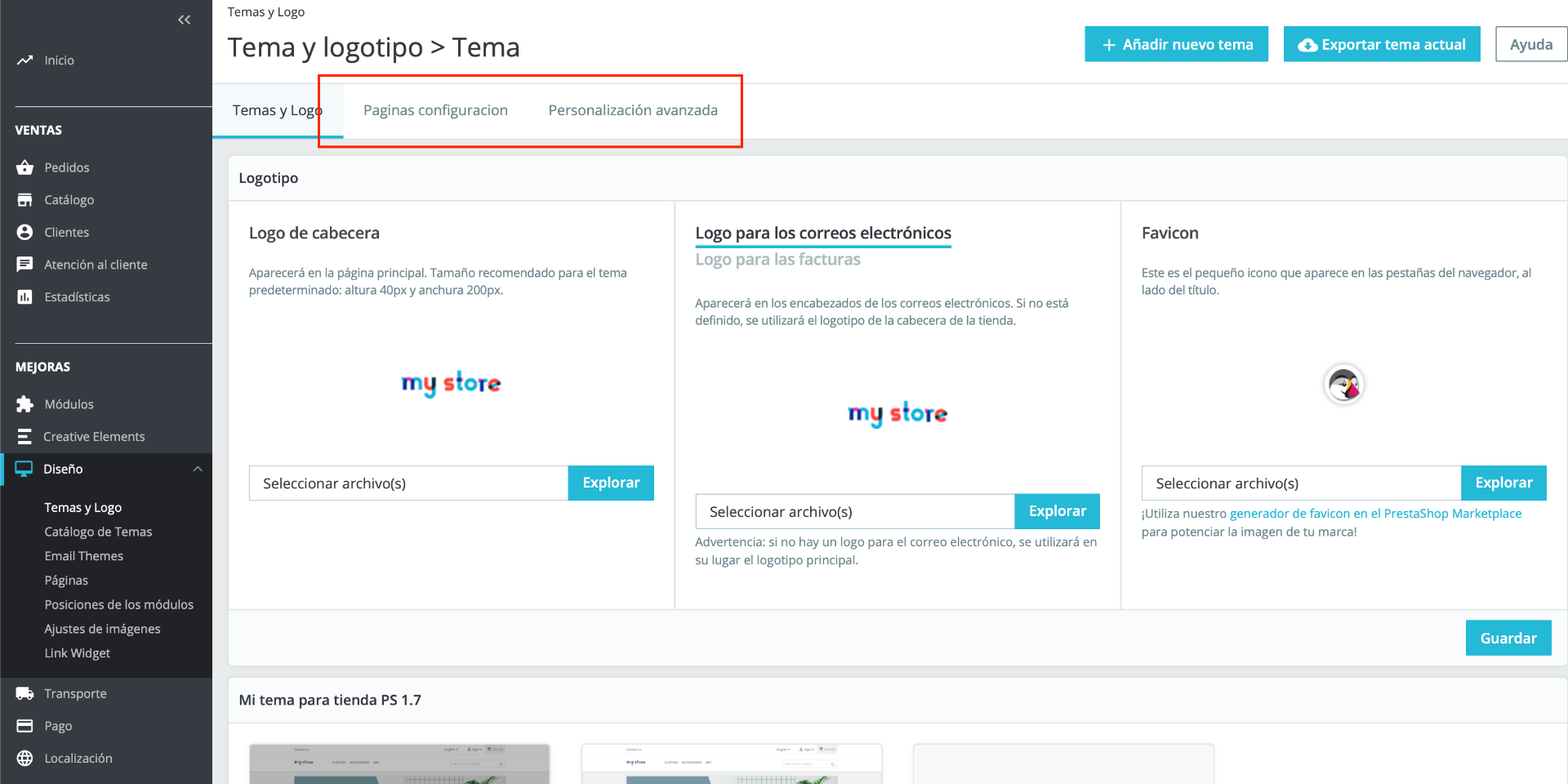The height and width of the screenshot is (784, 1568).
Task: Open Atención al cliente chat icon
Action: (x=25, y=265)
